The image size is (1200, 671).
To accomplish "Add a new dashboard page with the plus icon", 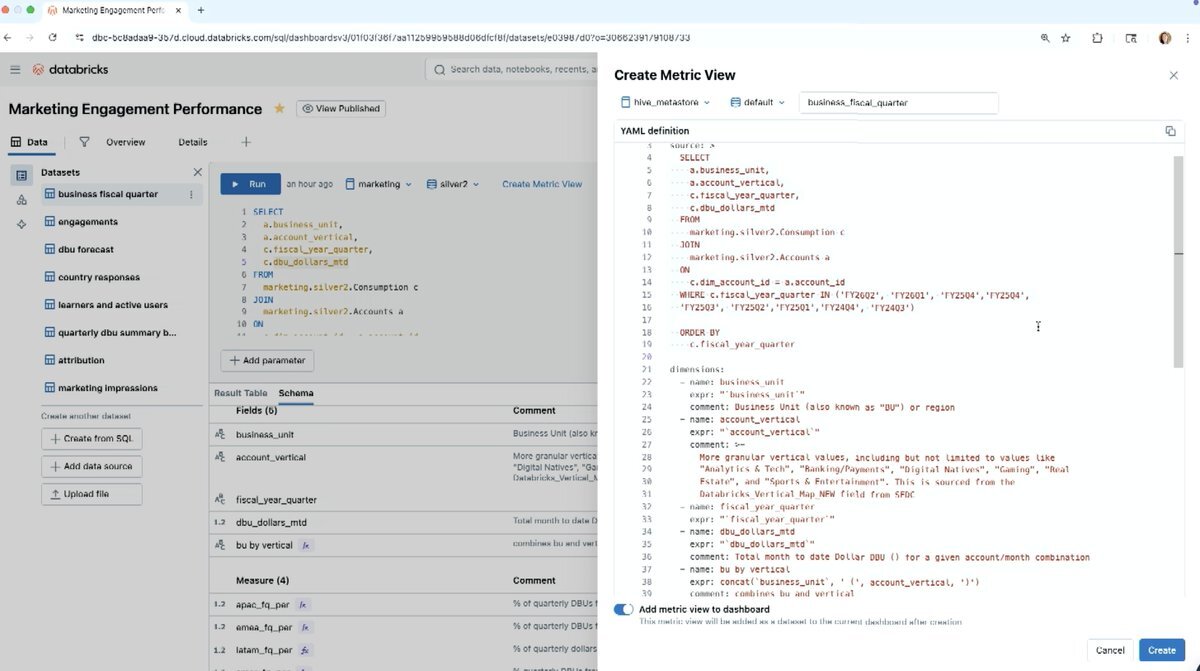I will pyautogui.click(x=246, y=142).
